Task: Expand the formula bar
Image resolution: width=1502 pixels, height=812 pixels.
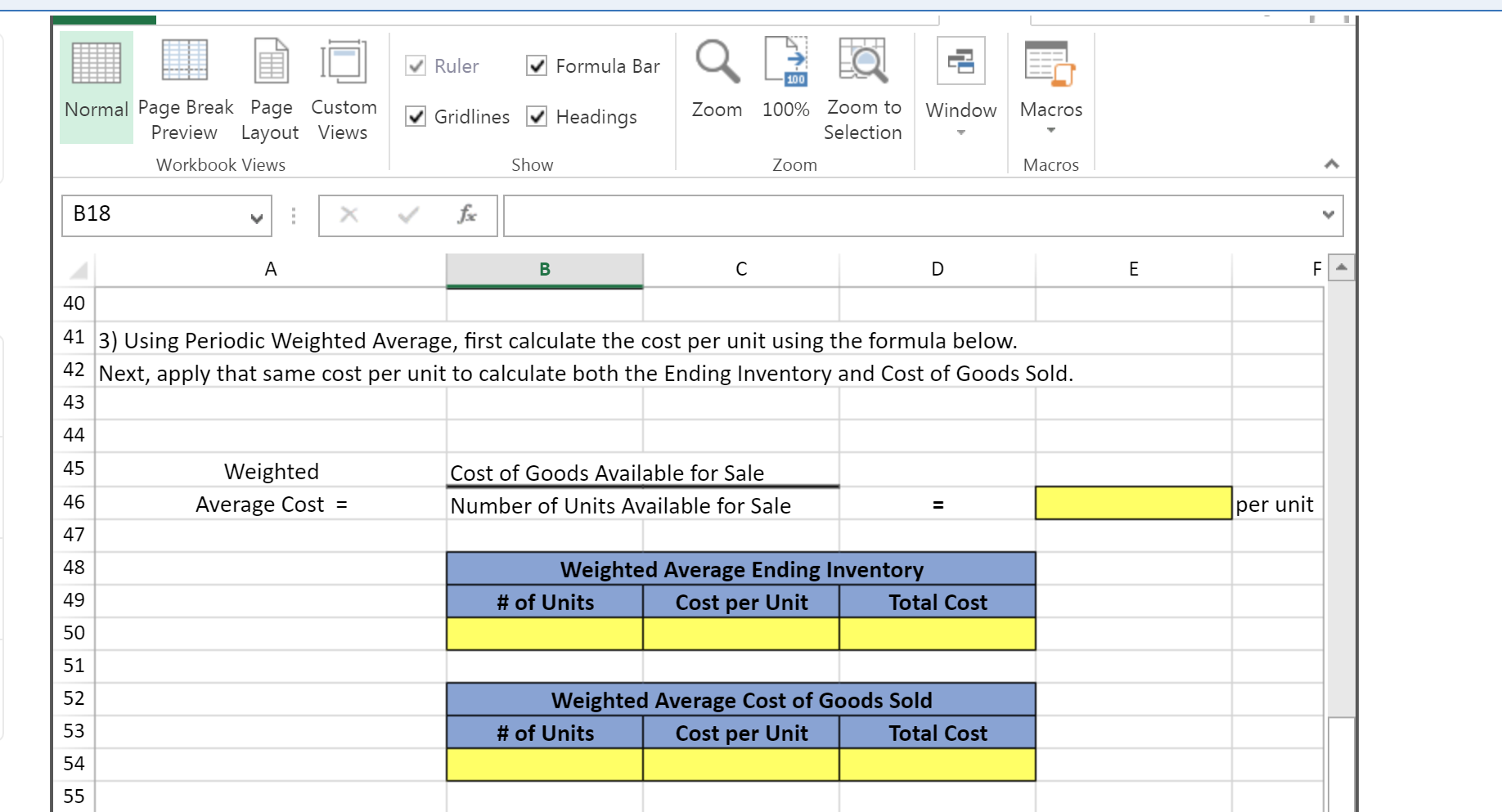Action: pyautogui.click(x=1329, y=215)
